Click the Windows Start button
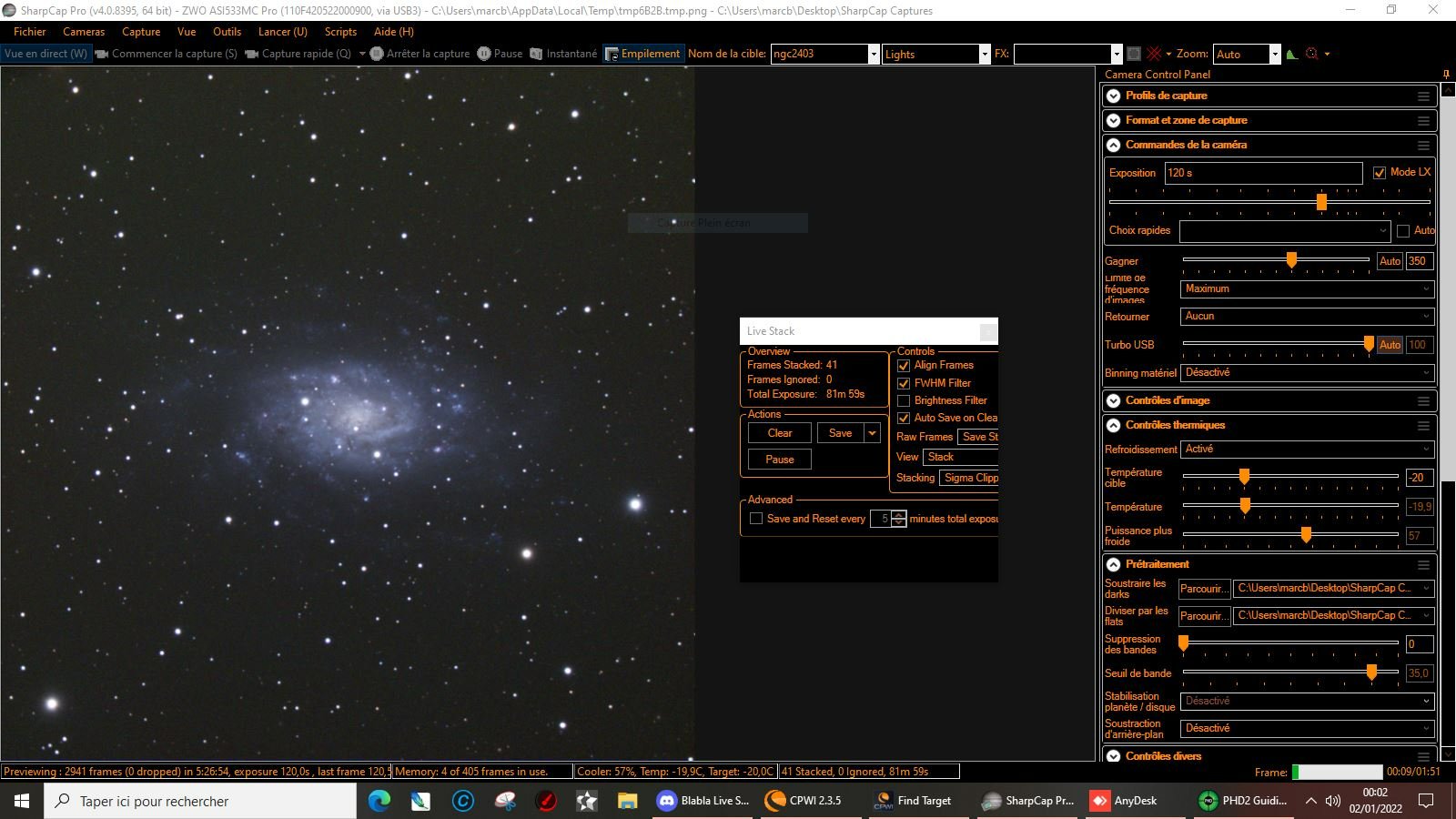This screenshot has width=1456, height=819. click(x=22, y=801)
